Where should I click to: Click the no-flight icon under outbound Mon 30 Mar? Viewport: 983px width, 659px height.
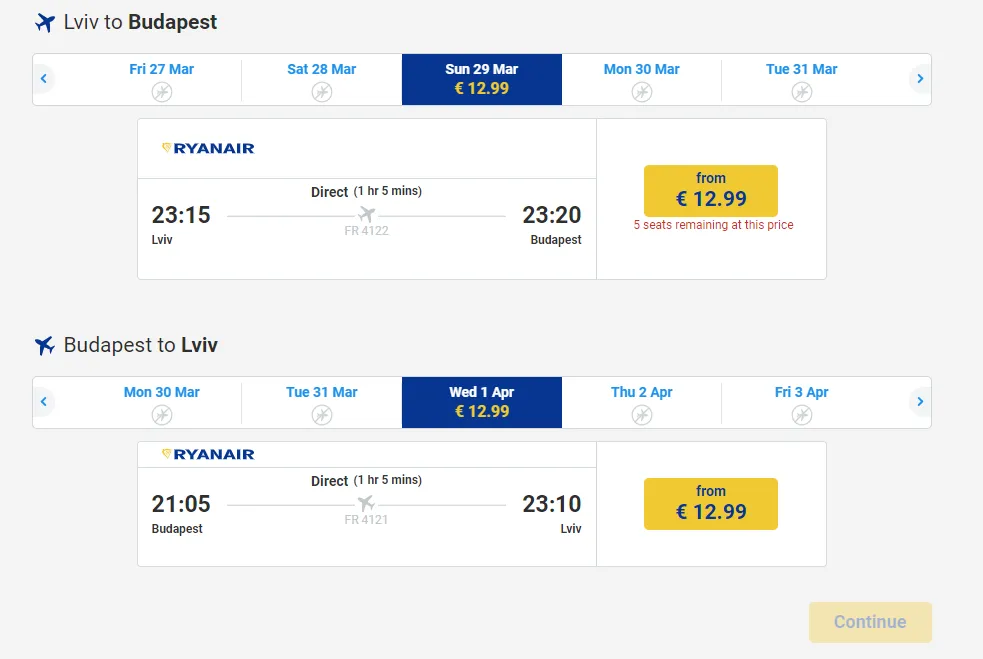tap(642, 92)
